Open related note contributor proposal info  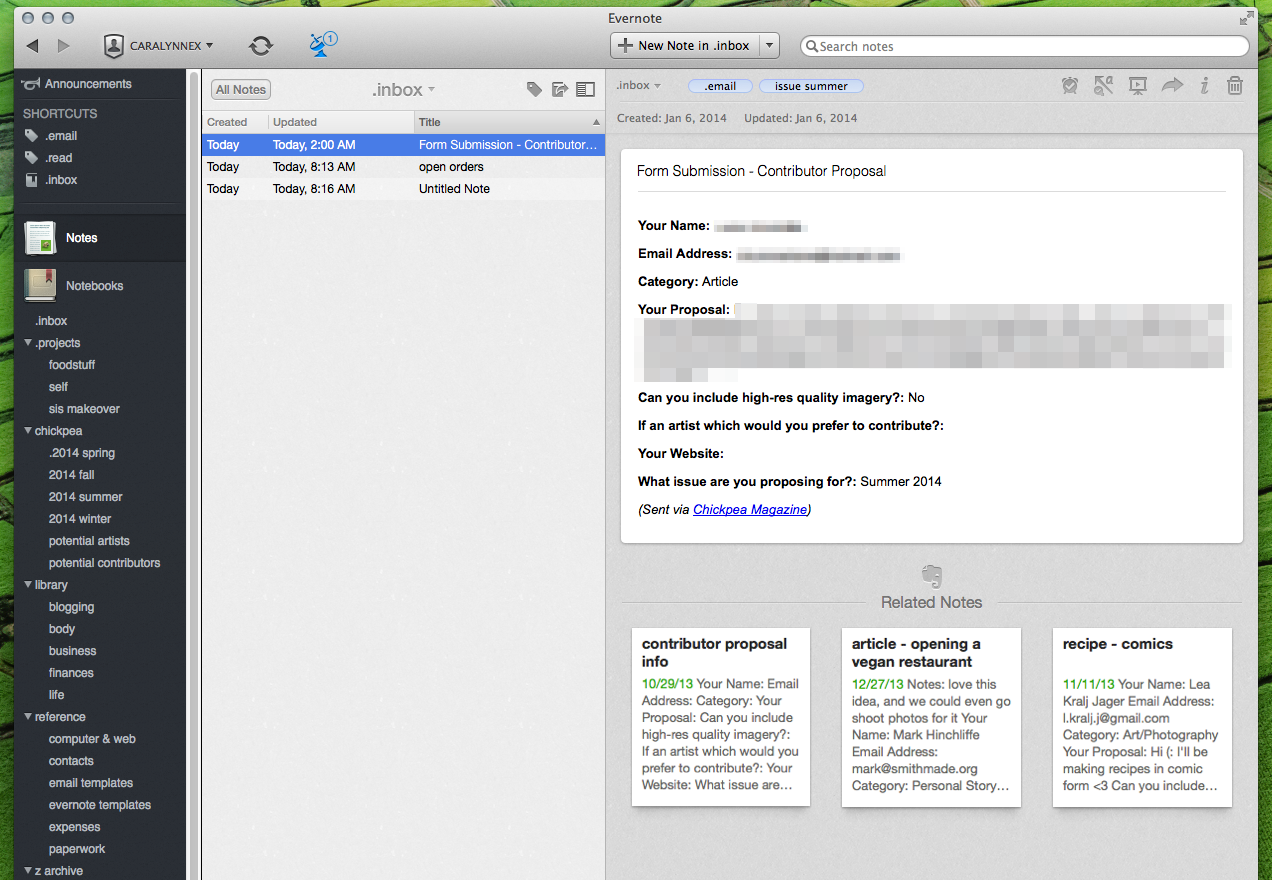pos(721,717)
